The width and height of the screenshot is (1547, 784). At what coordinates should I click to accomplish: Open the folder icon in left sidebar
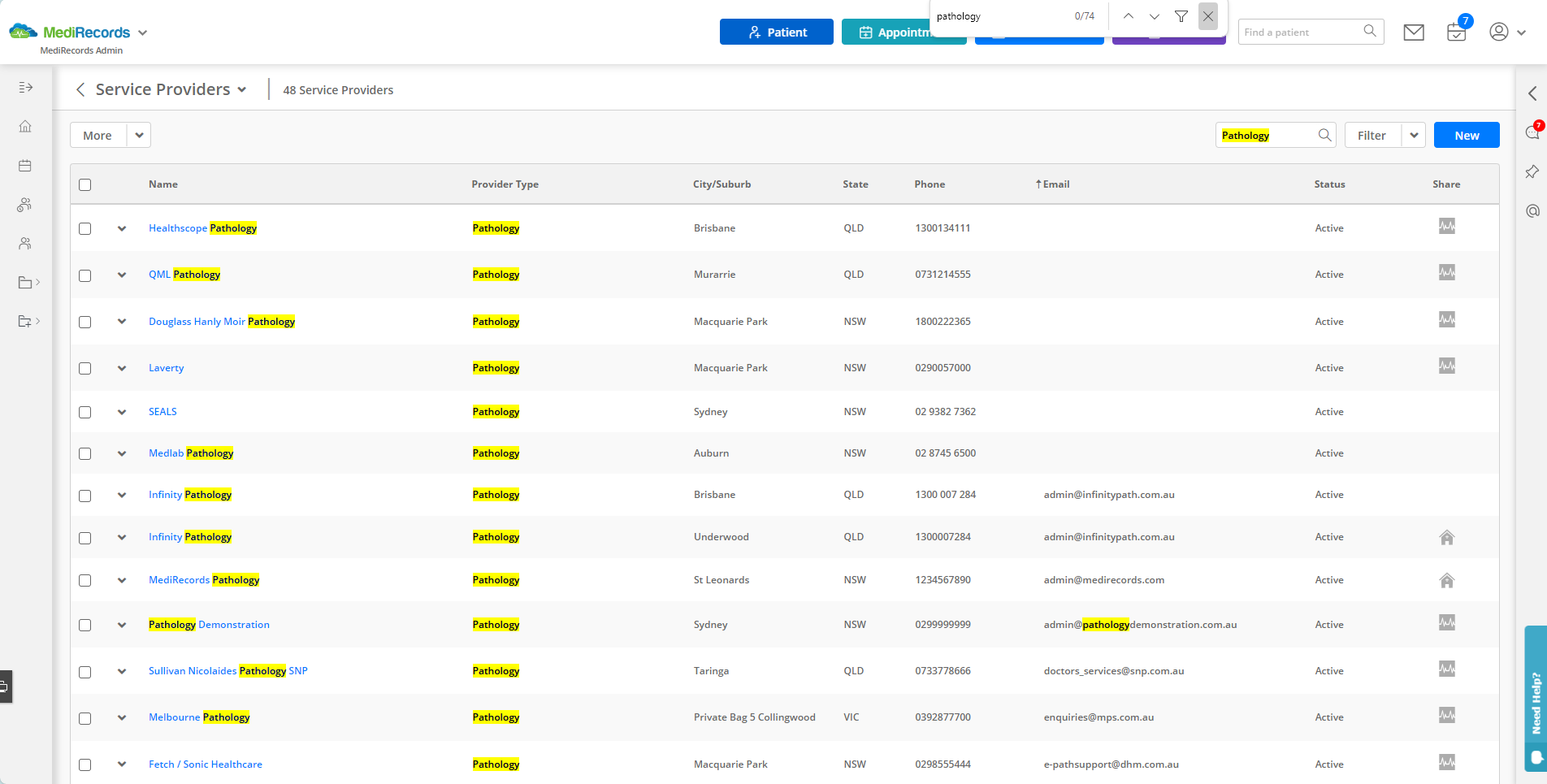coord(25,283)
